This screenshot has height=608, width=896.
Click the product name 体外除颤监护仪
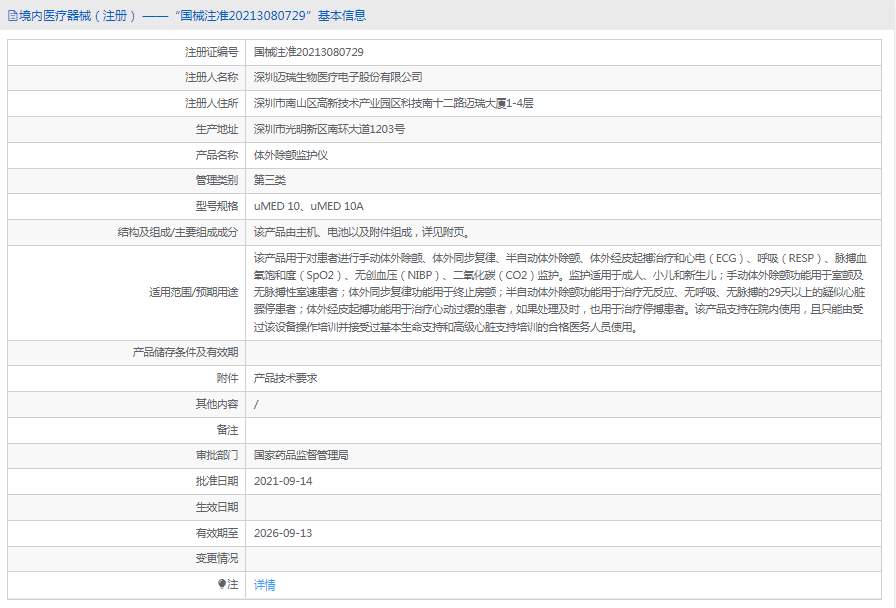(291, 155)
